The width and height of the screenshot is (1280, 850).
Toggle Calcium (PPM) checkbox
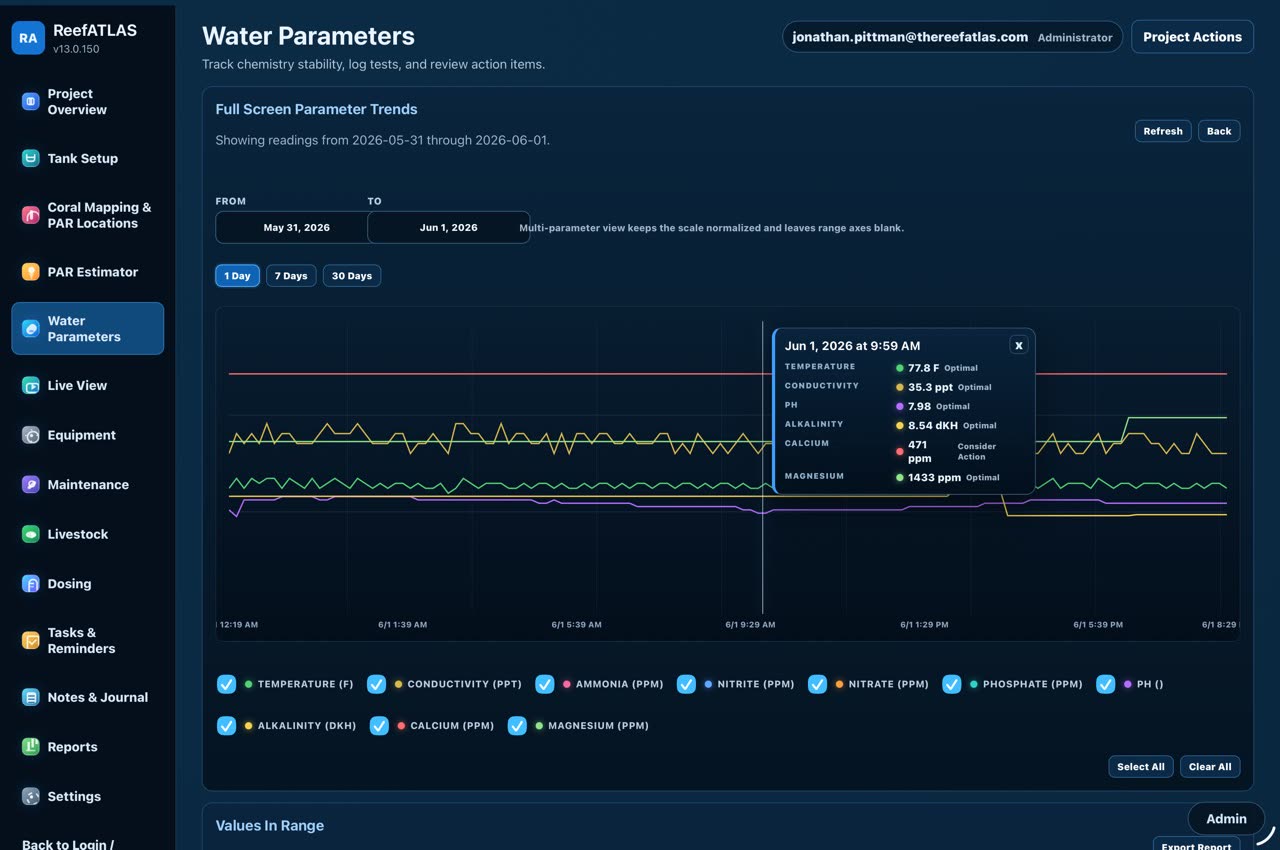click(x=379, y=726)
